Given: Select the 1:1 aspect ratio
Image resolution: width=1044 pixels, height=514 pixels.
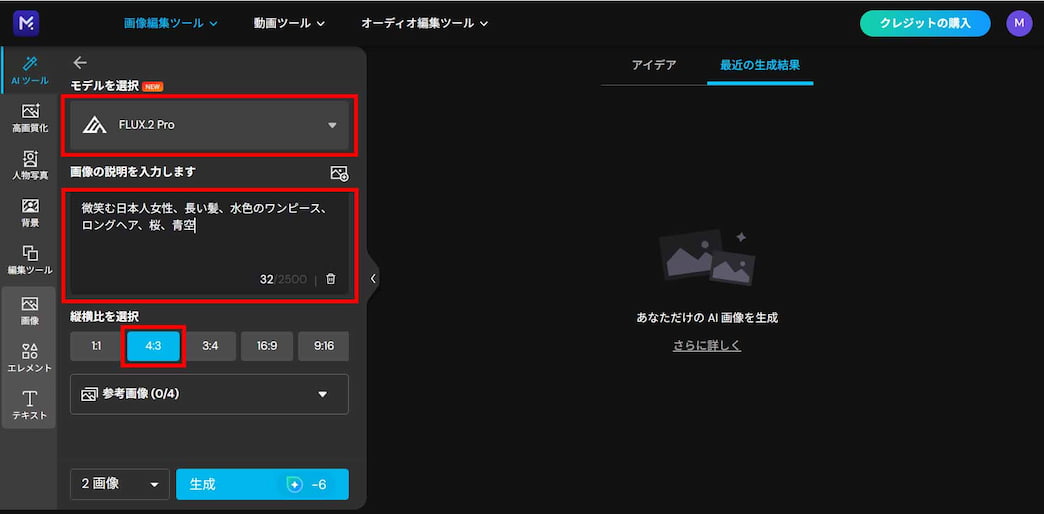Looking at the screenshot, I should click(x=97, y=346).
